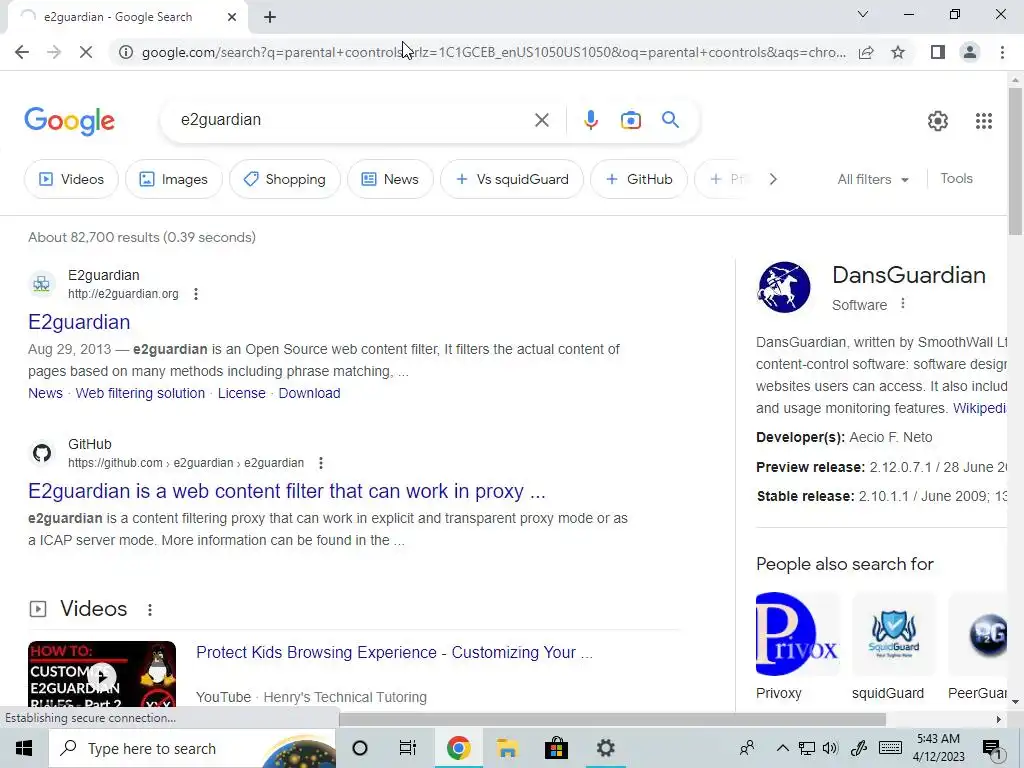Open License sitelink
The width and height of the screenshot is (1024, 768).
242,393
